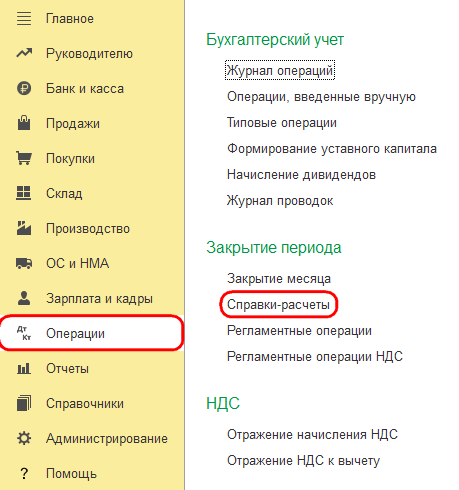Open Регламентные операции link
The width and height of the screenshot is (459, 490).
(x=299, y=331)
